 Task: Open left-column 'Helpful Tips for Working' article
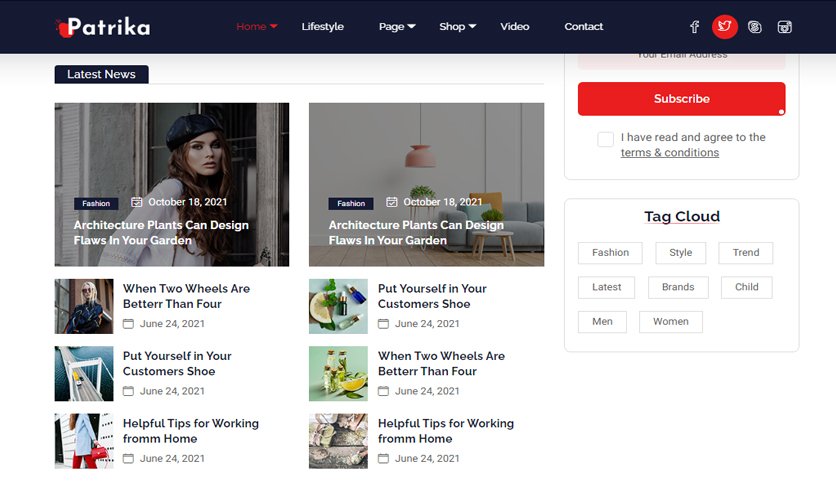click(x=190, y=431)
